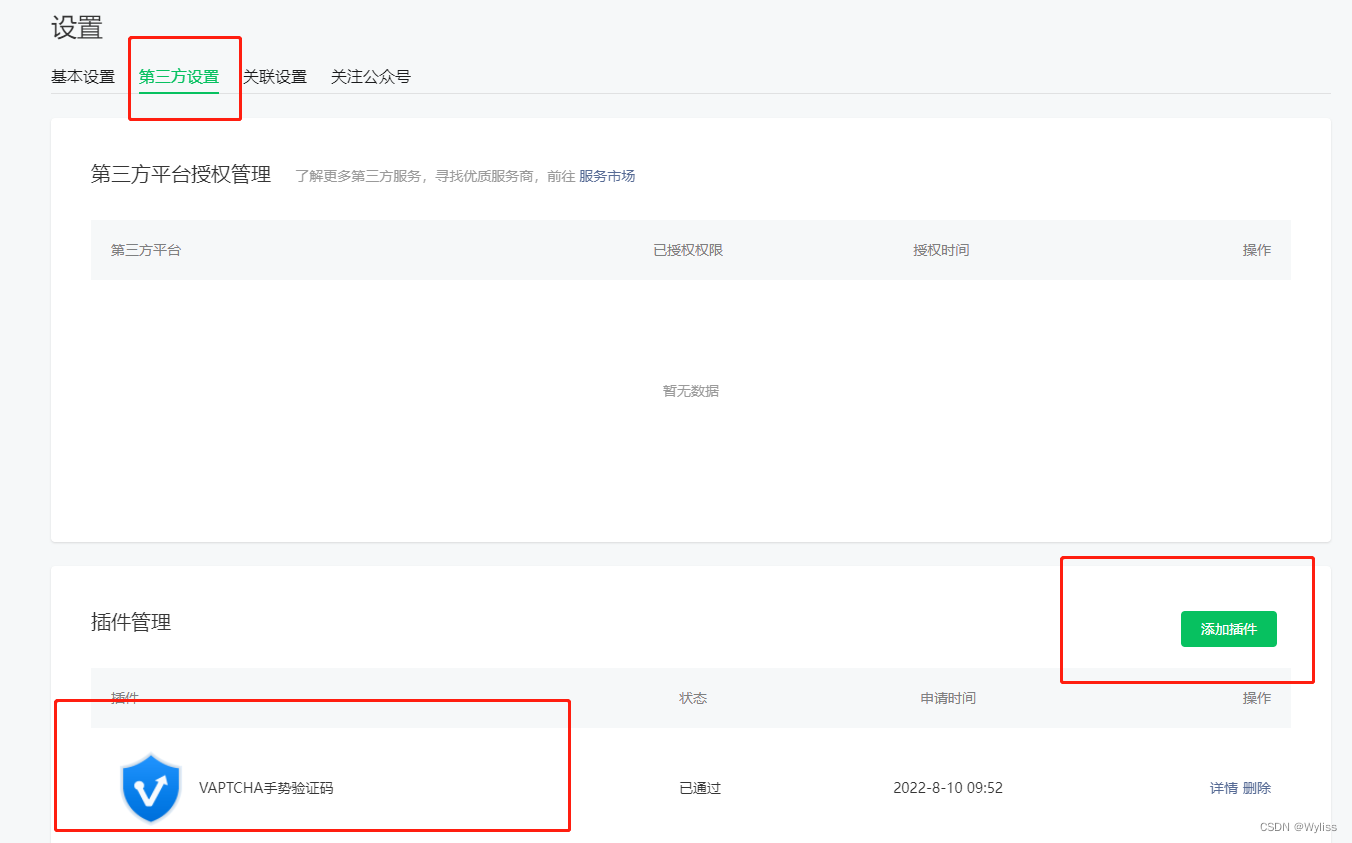Click the 申请时间 column header
This screenshot has height=843, width=1352.
948,698
